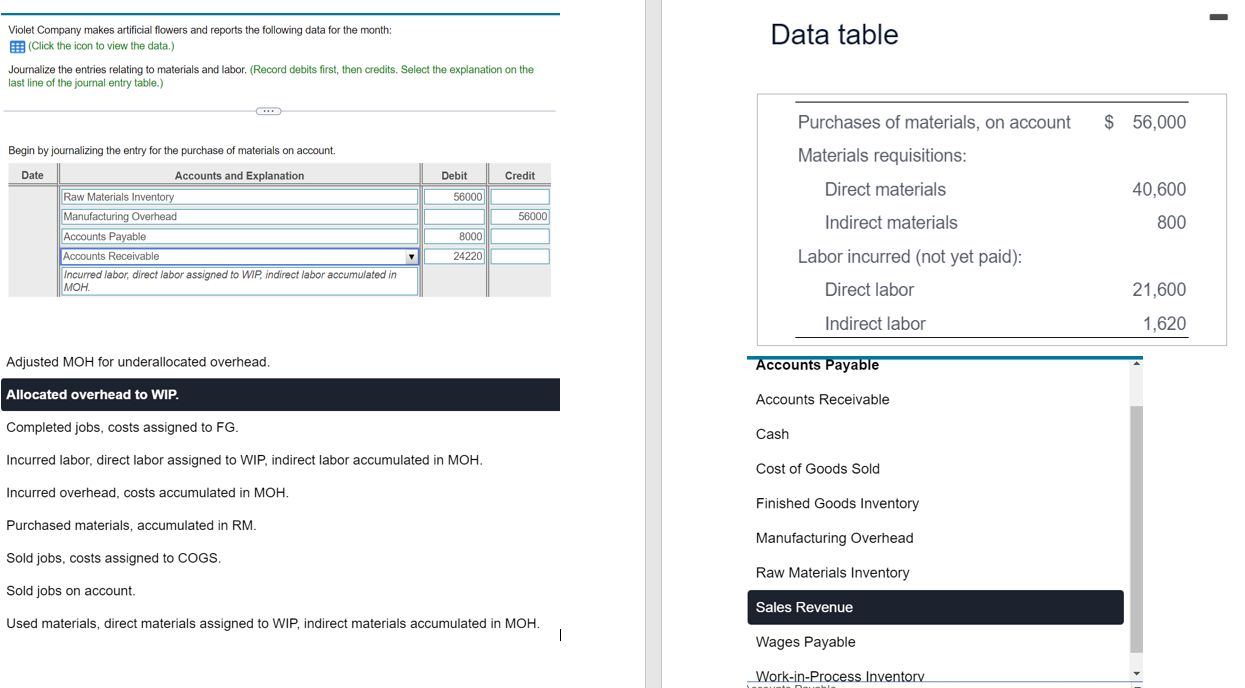Open the data table icon

17,47
